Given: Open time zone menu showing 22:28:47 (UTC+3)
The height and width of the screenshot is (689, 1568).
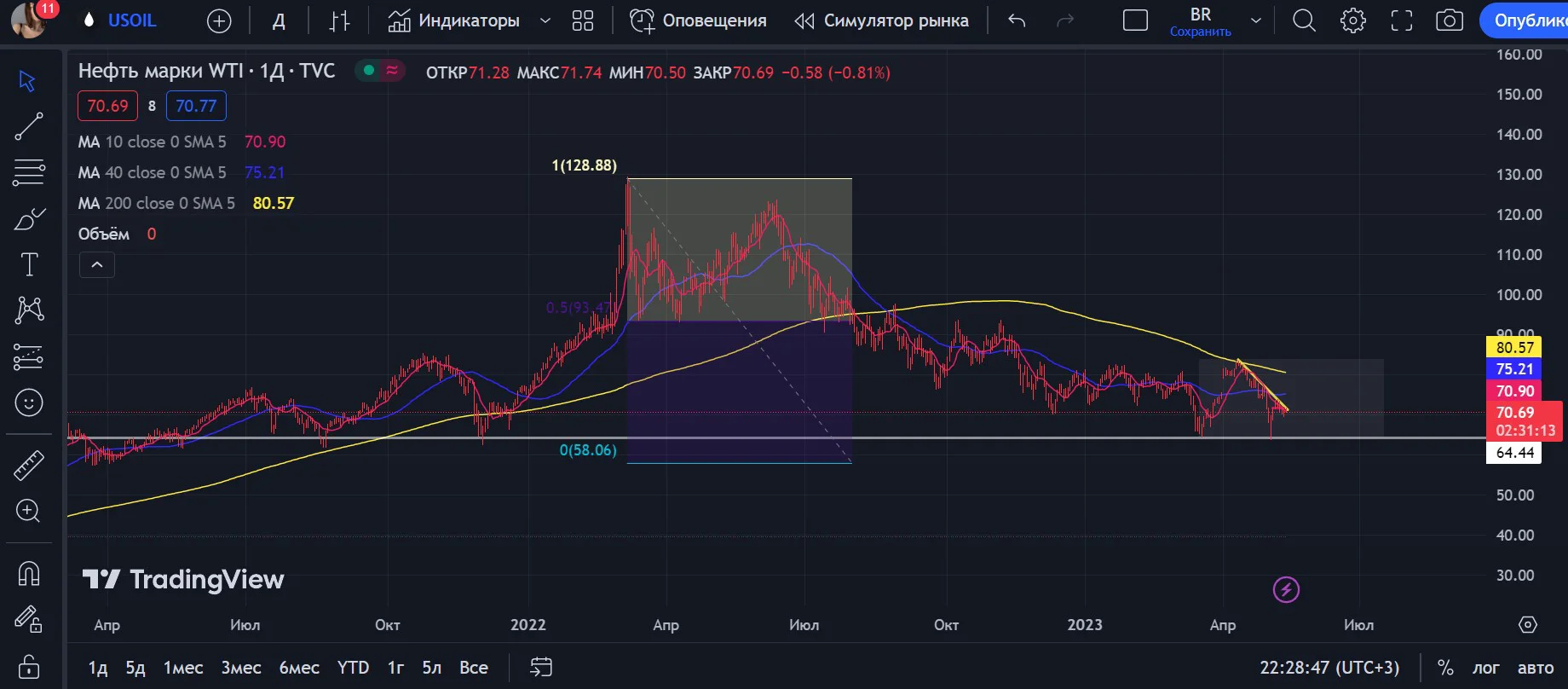Looking at the screenshot, I should tap(1329, 668).
